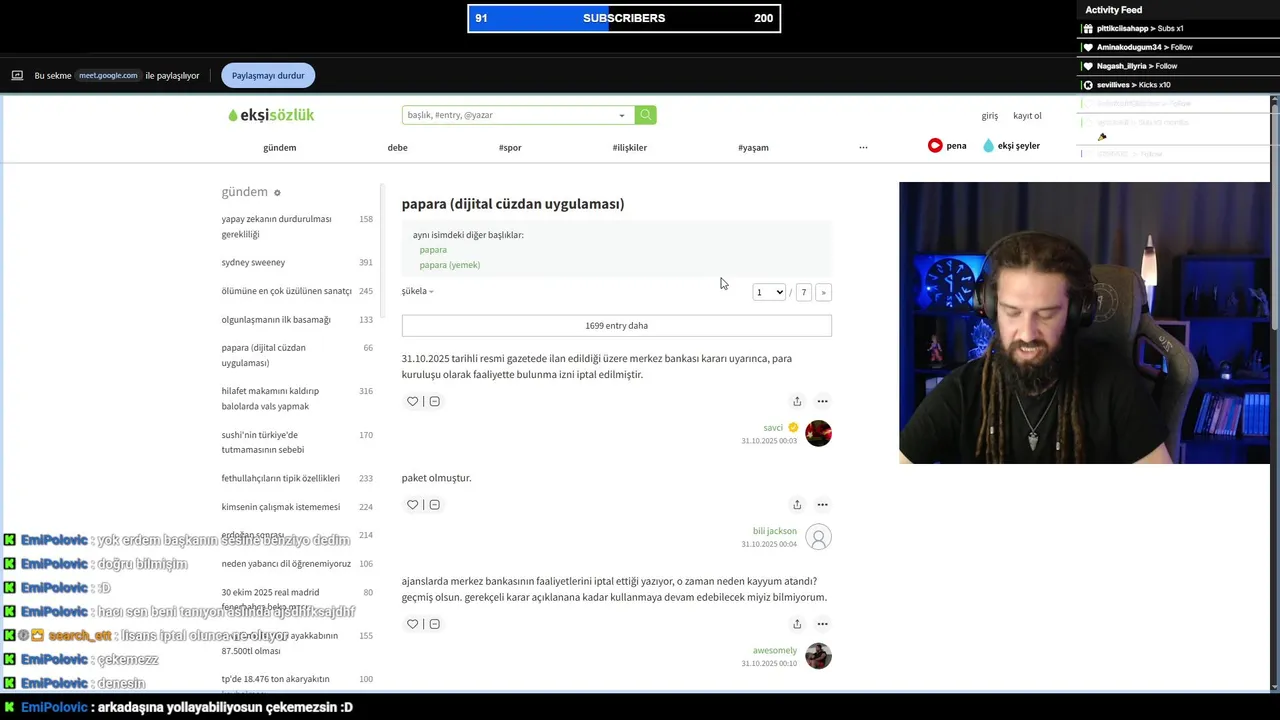Favorite savci's entry with heart icon

(x=412, y=401)
